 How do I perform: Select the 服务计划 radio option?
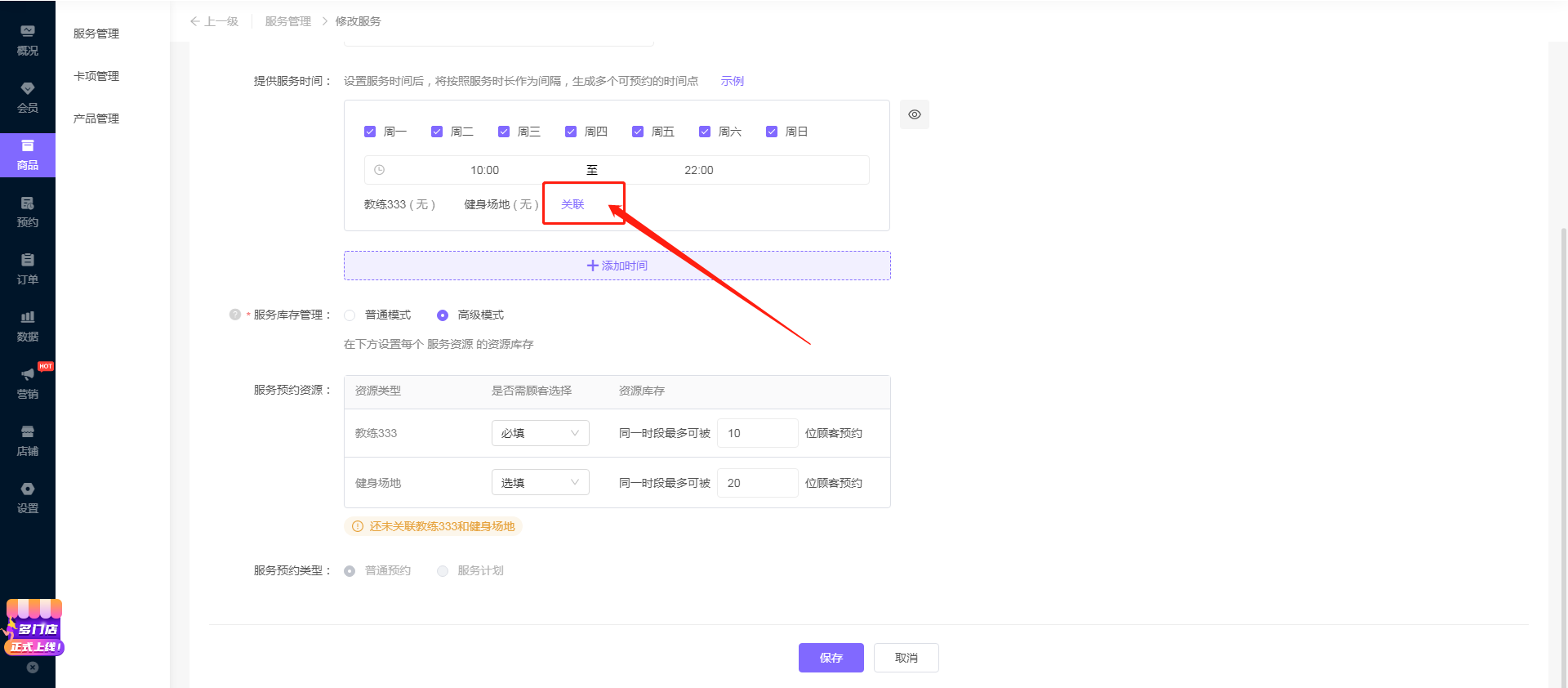[443, 571]
